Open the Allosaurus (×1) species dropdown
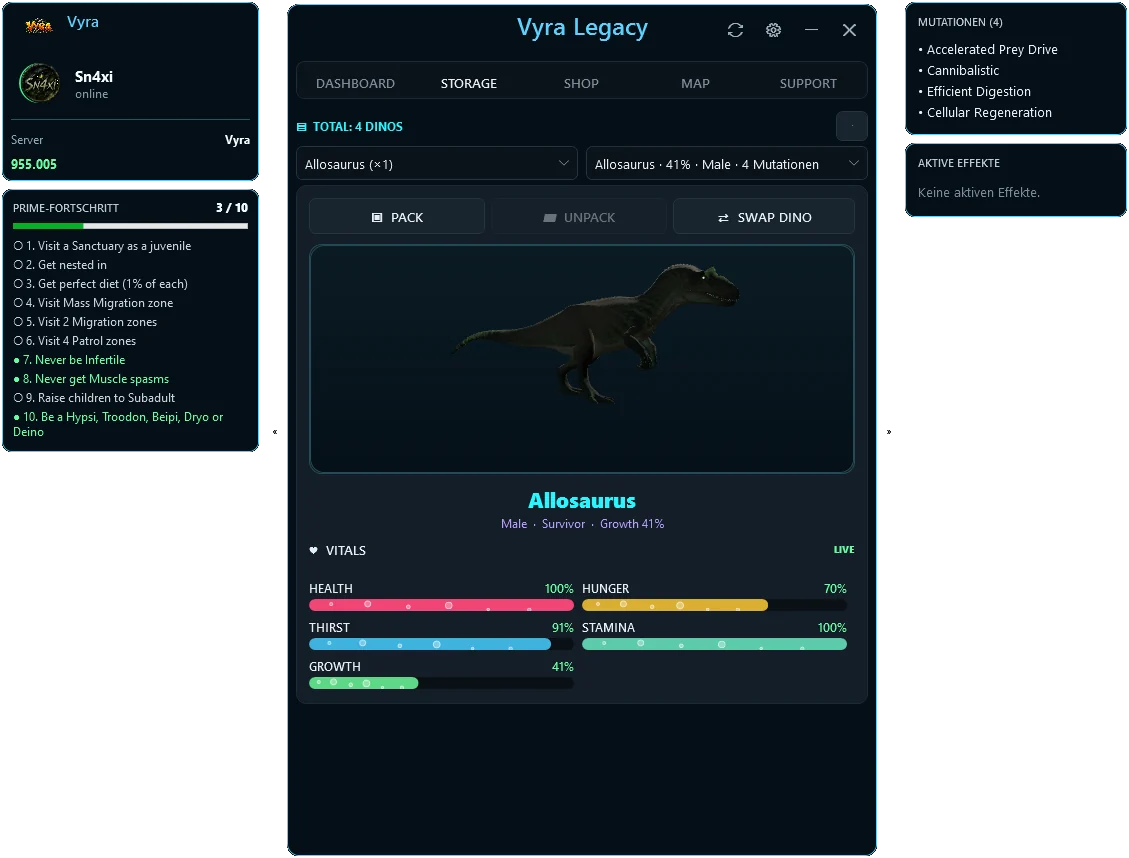Image resolution: width=1129 pixels, height=858 pixels. pos(437,163)
